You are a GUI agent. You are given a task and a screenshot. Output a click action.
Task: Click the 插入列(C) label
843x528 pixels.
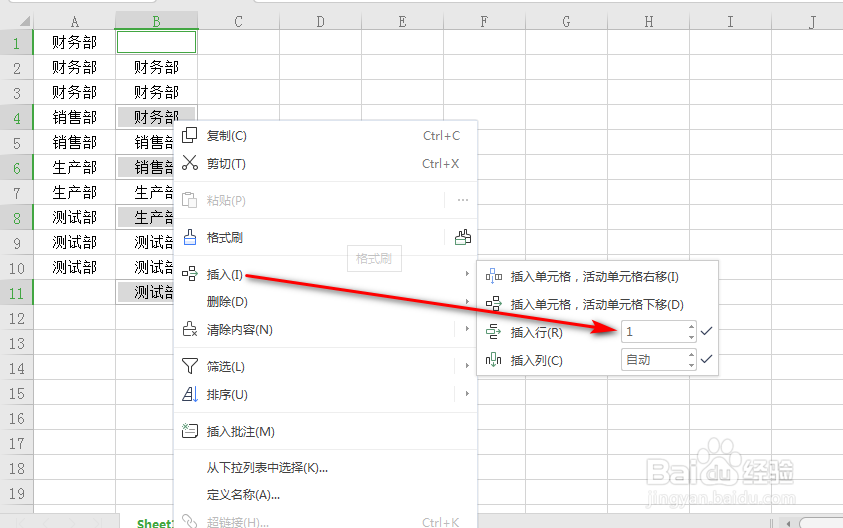(x=536, y=360)
